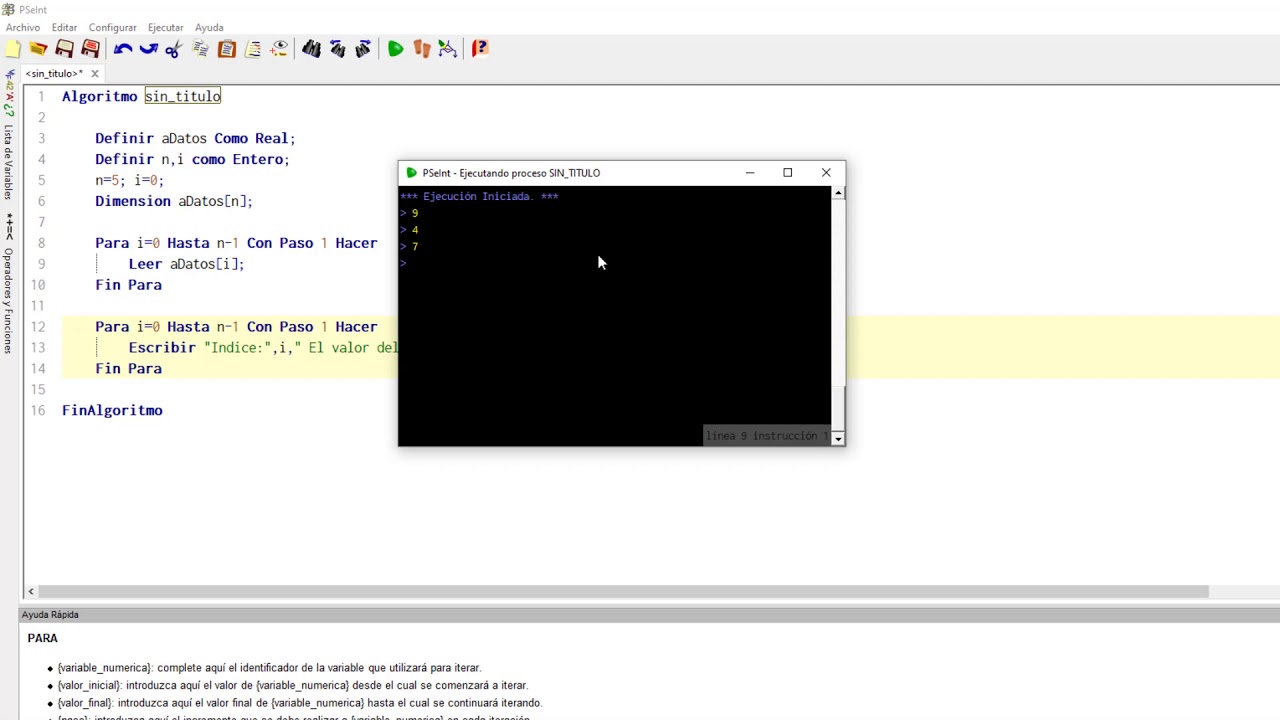Click the console input prompt line
Image resolution: width=1280 pixels, height=720 pixels.
pos(615,263)
